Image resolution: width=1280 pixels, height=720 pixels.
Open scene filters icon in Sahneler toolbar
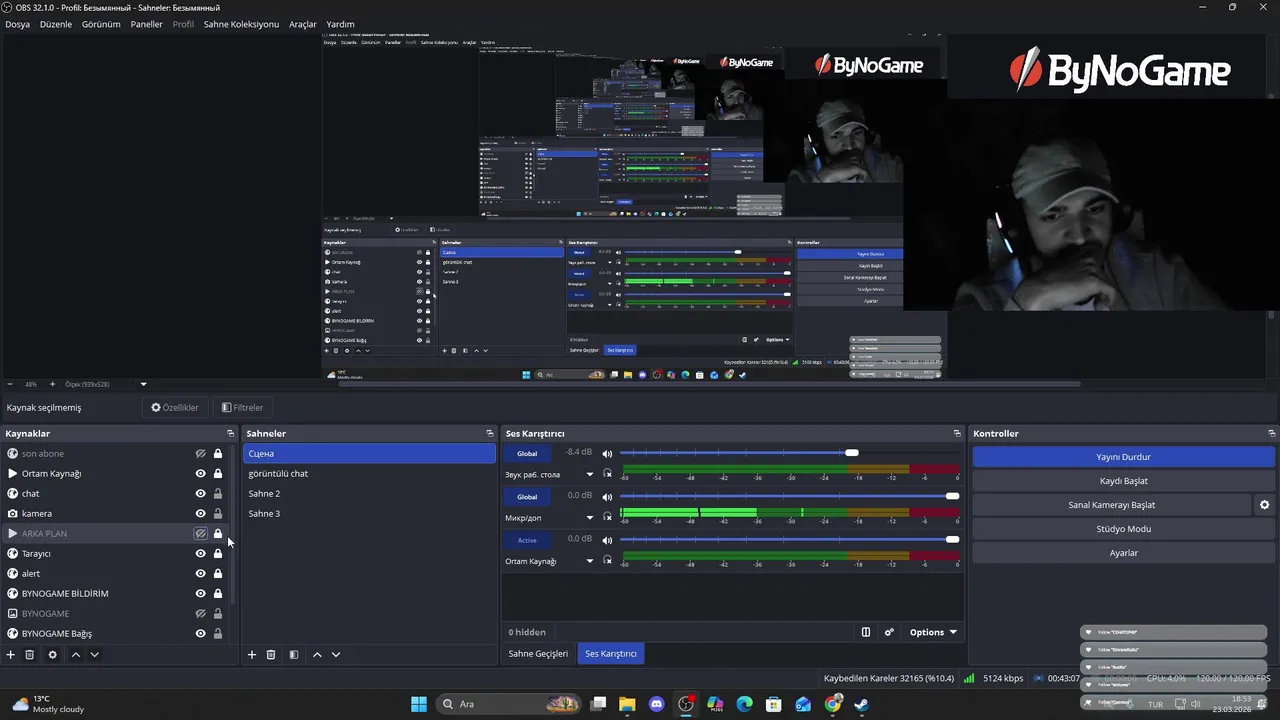click(x=294, y=654)
